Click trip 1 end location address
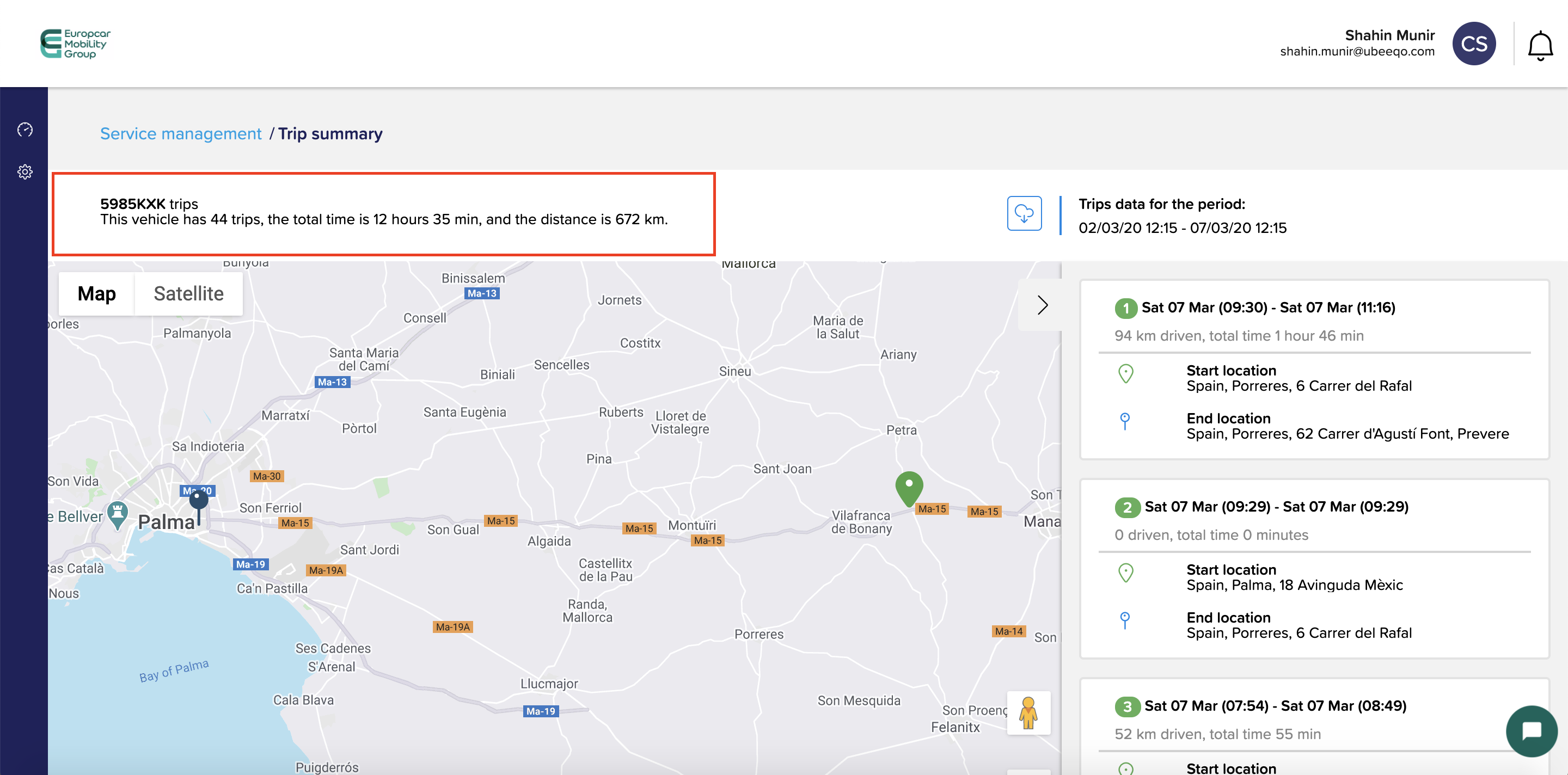Screen dimensions: 1568x775 pyautogui.click(x=1347, y=434)
